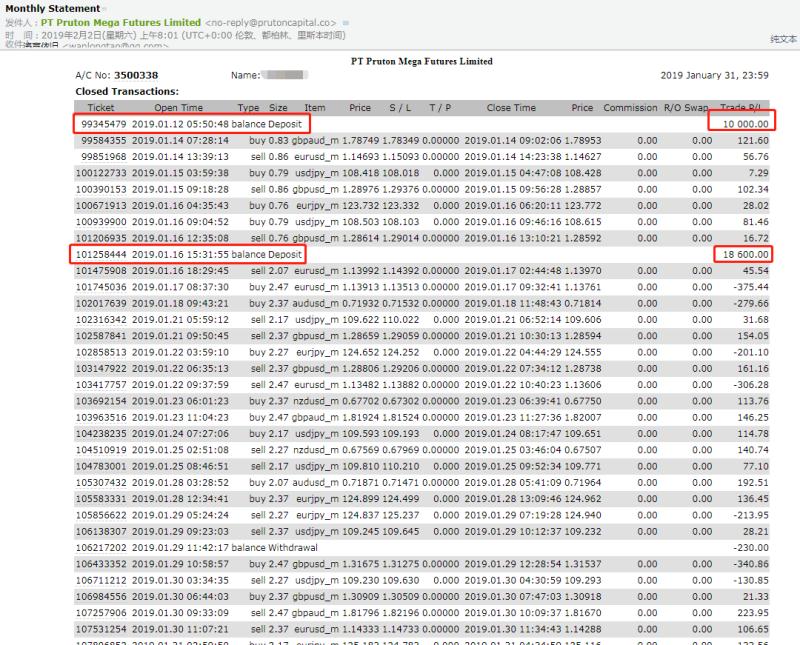
Task: Select ticket number 106433352
Action: tap(101, 564)
